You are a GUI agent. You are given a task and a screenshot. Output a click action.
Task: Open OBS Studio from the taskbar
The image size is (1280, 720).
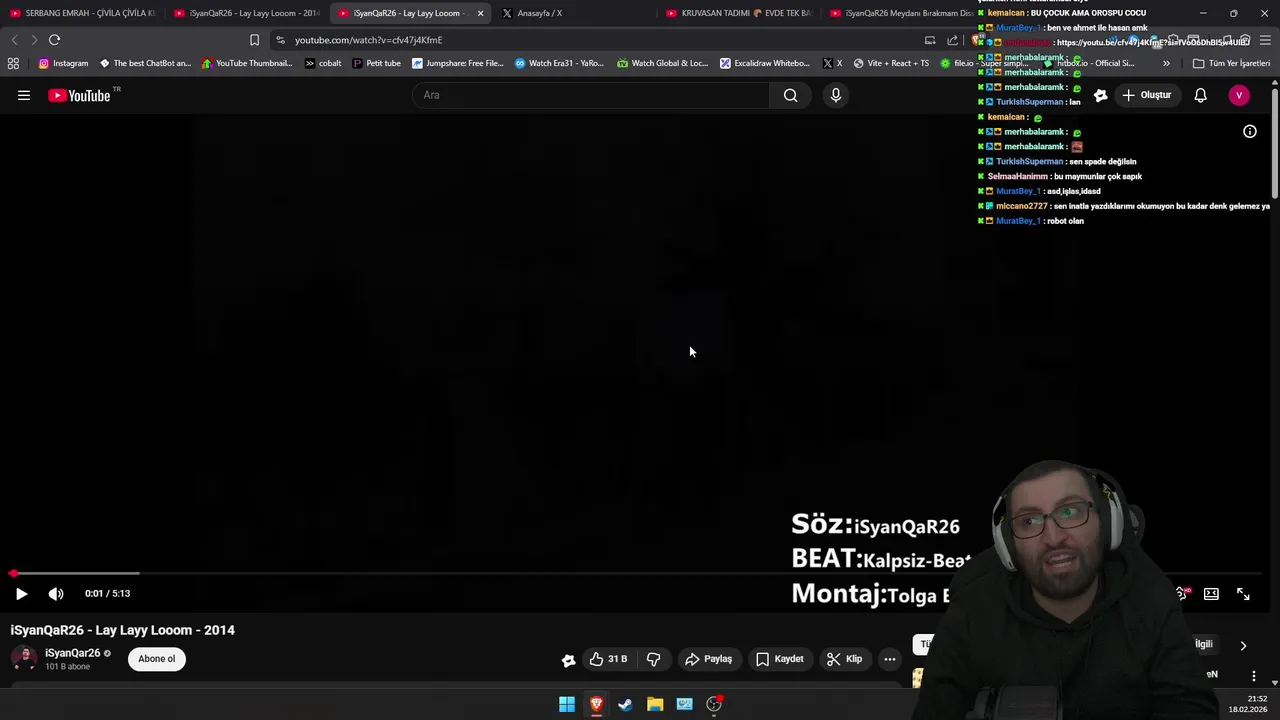[x=714, y=704]
